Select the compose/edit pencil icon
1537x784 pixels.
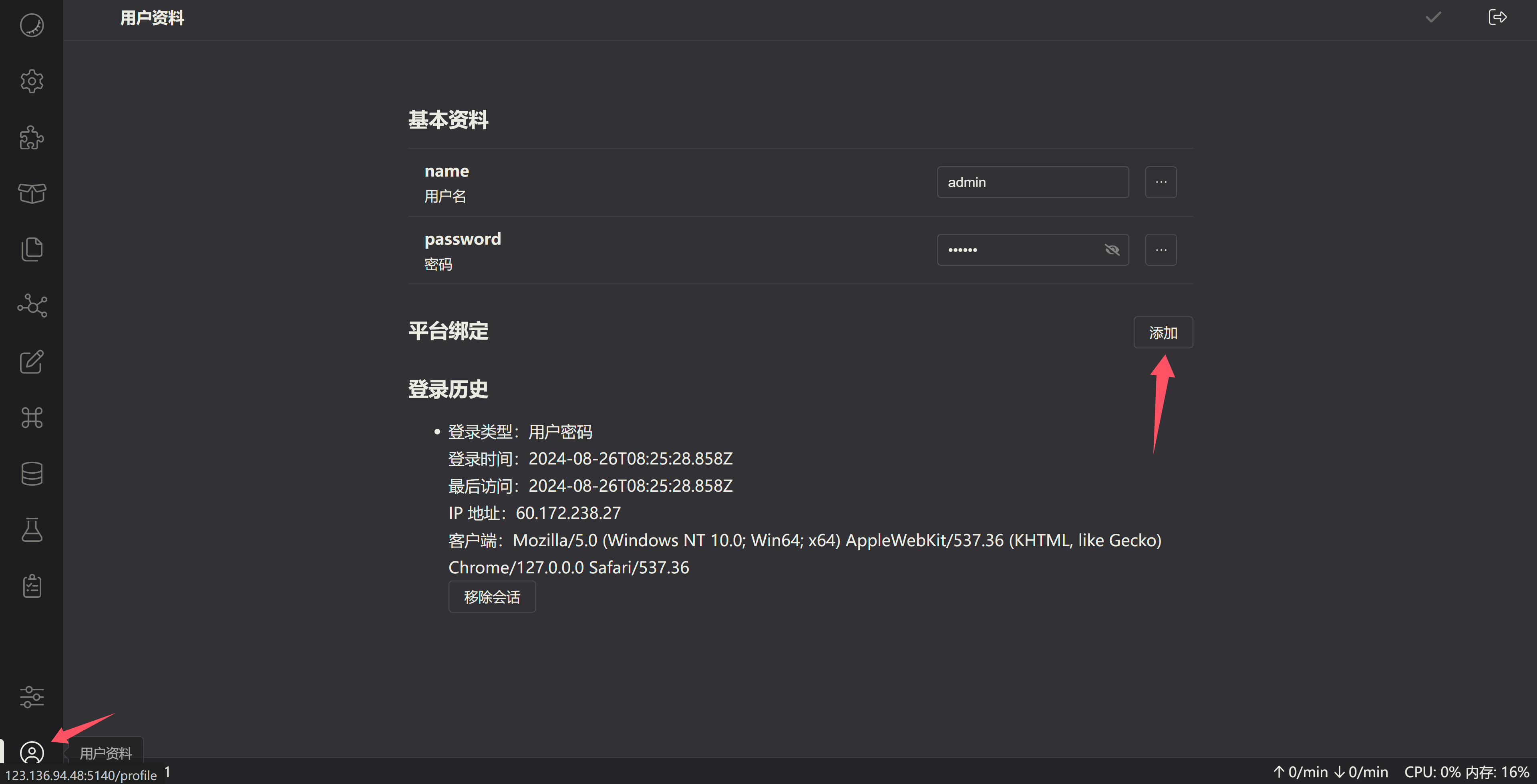(32, 362)
